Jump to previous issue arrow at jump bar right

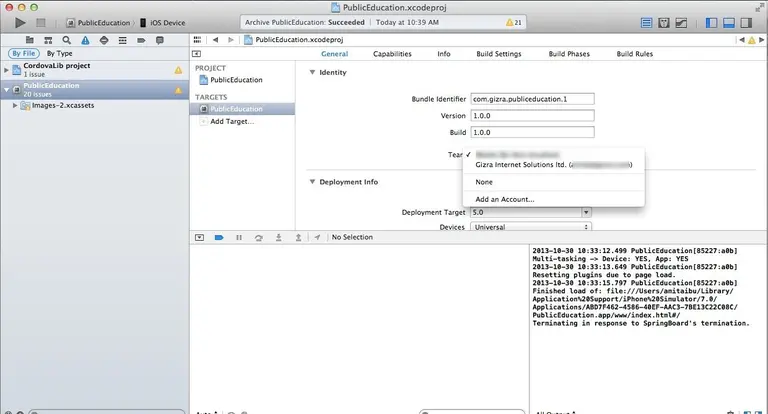(x=742, y=40)
